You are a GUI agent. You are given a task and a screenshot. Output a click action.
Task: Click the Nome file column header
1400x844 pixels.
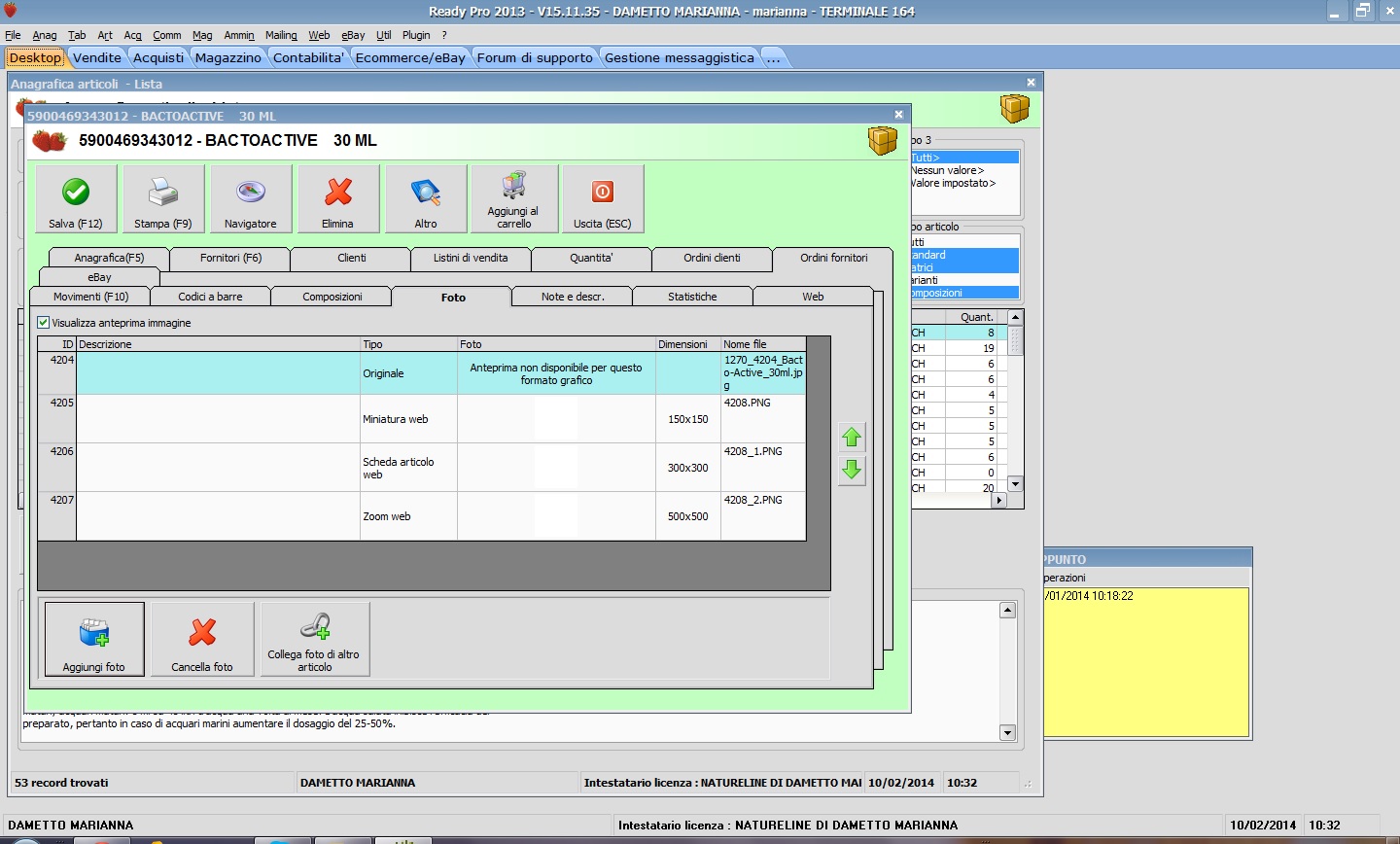point(763,344)
